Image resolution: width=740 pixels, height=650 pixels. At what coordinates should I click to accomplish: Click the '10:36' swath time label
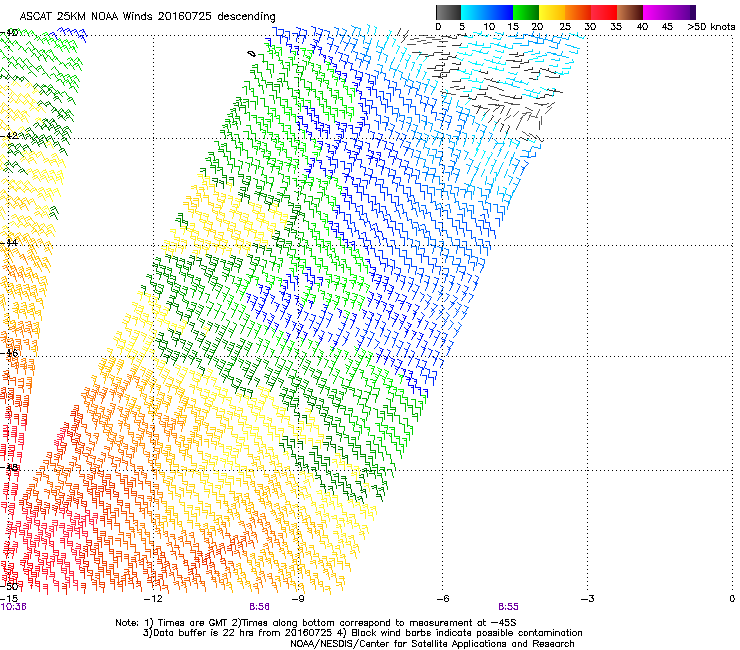pyautogui.click(x=13, y=607)
